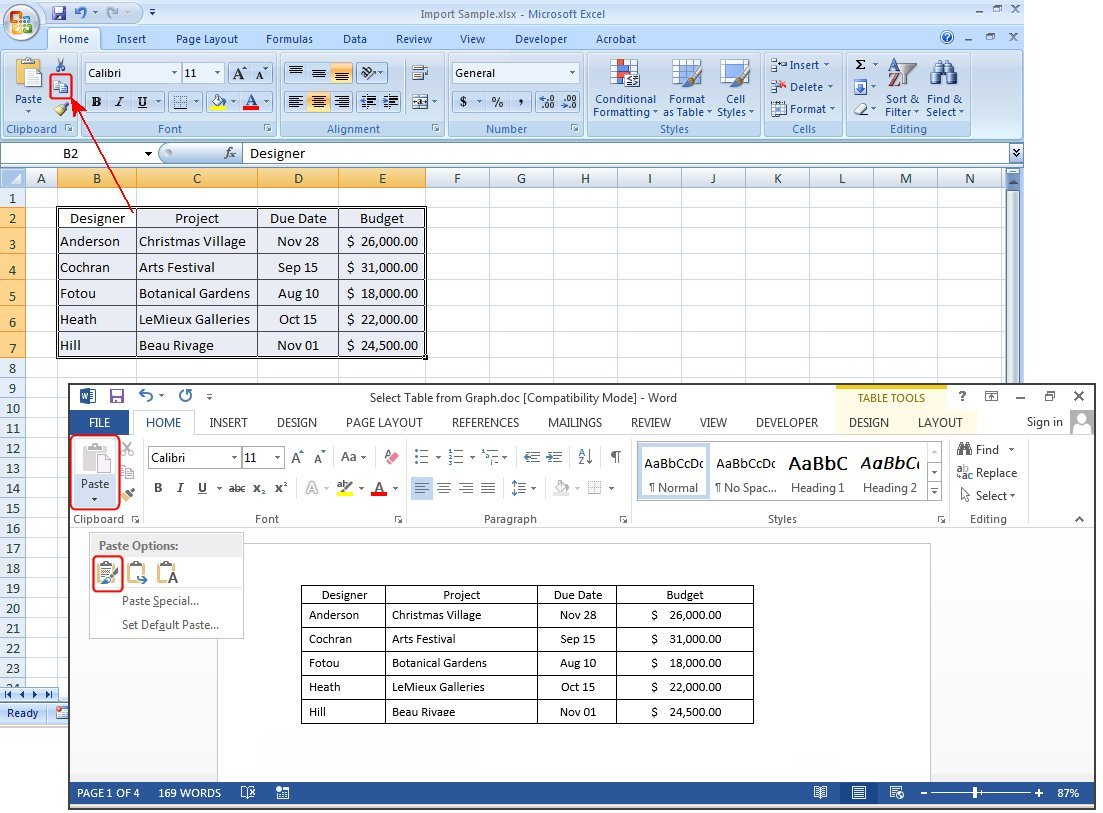Toggle strikethrough formatting in Word
The height and width of the screenshot is (813, 1103).
(x=237, y=488)
